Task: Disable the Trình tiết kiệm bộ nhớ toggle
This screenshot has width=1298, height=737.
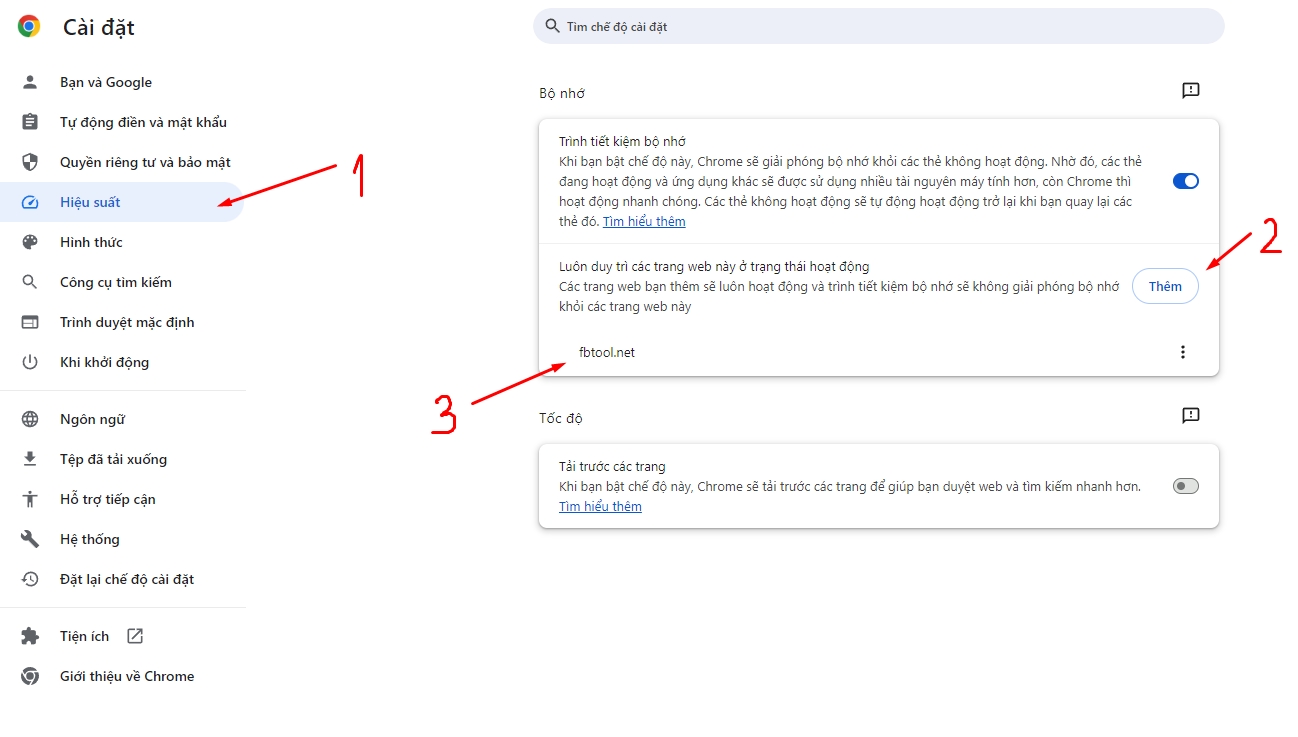Action: (1185, 181)
